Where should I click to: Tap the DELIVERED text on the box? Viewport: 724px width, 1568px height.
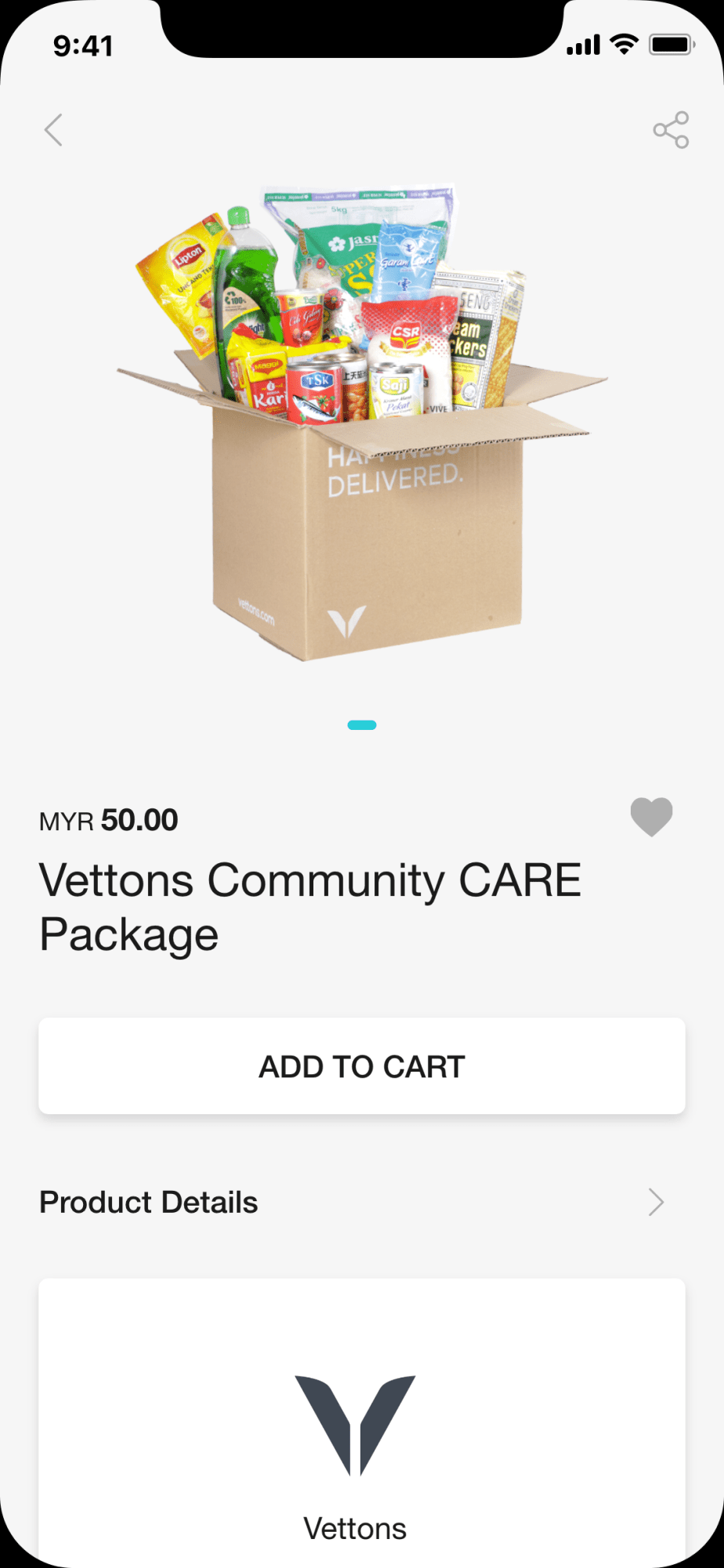click(395, 480)
